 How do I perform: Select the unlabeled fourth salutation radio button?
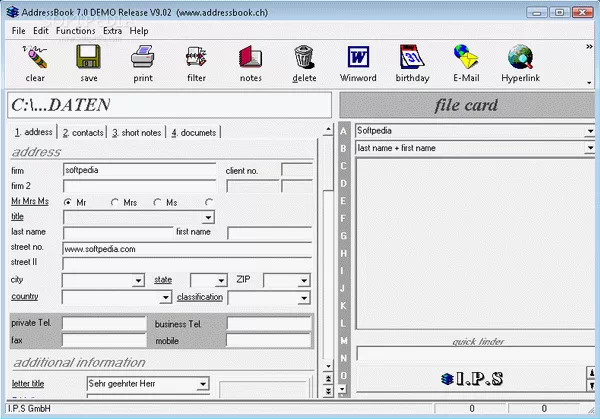point(209,202)
